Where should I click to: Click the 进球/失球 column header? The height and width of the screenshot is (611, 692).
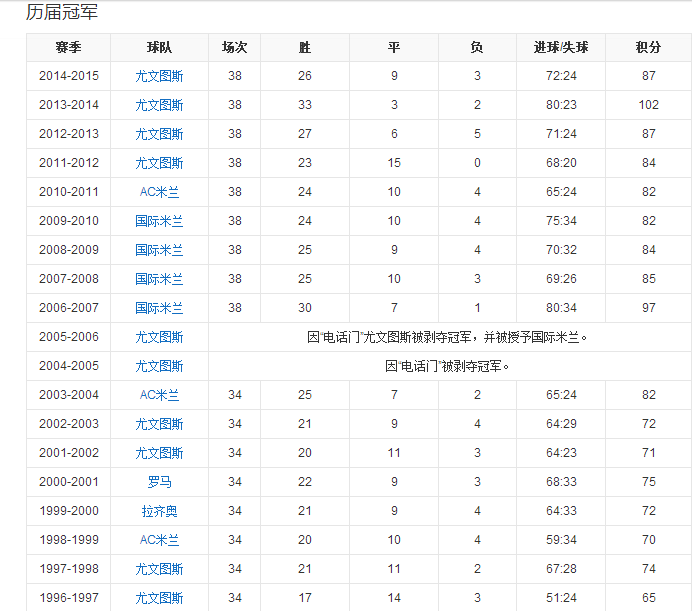pyautogui.click(x=561, y=47)
